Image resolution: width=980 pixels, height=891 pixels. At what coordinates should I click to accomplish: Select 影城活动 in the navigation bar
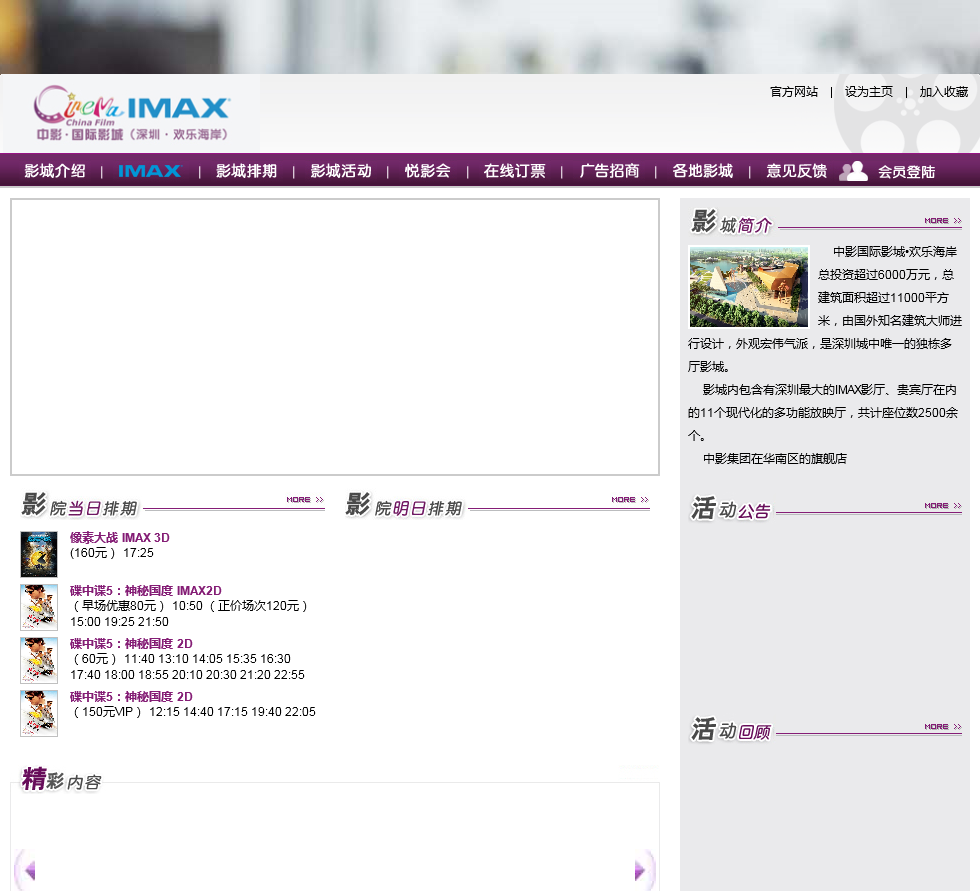[341, 171]
